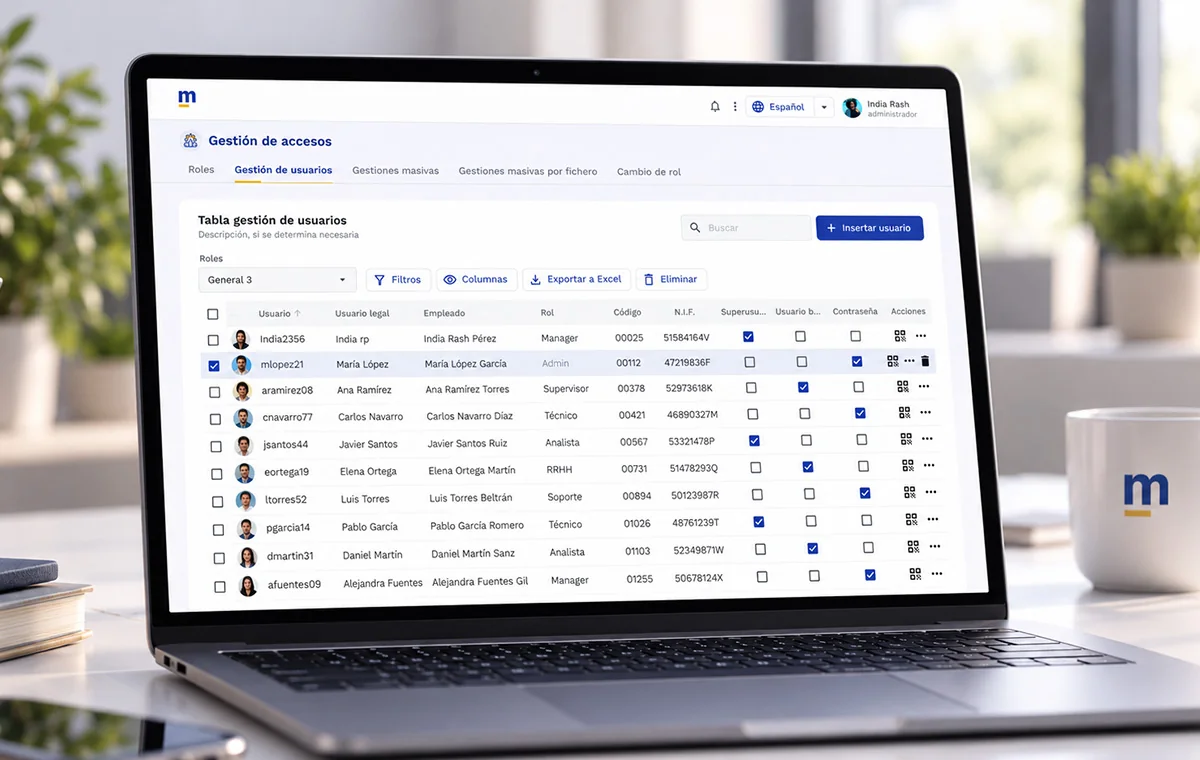The width and height of the screenshot is (1200, 760).
Task: Sort by the Usuario column arrow
Action: pyautogui.click(x=297, y=314)
